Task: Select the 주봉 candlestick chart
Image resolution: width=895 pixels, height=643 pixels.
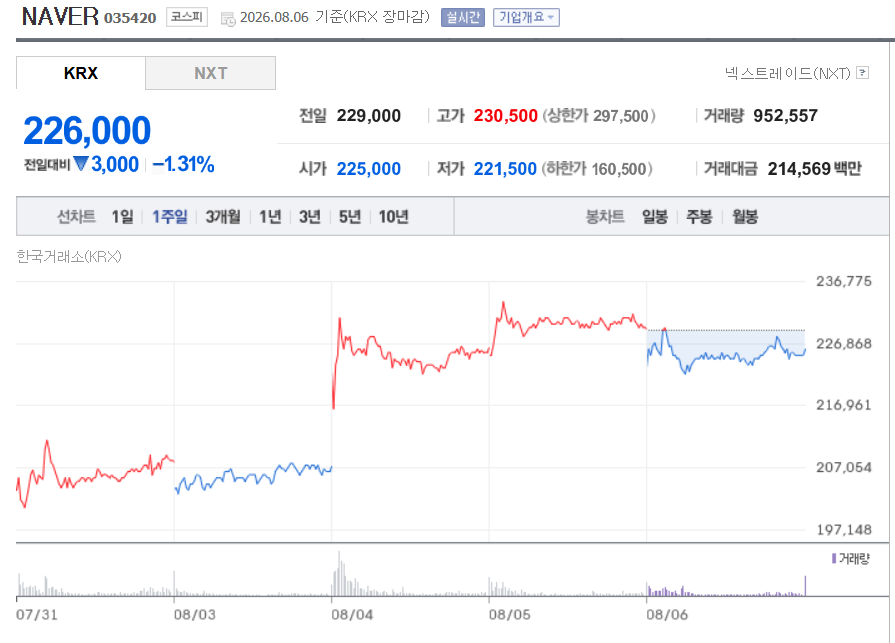Action: coord(699,217)
